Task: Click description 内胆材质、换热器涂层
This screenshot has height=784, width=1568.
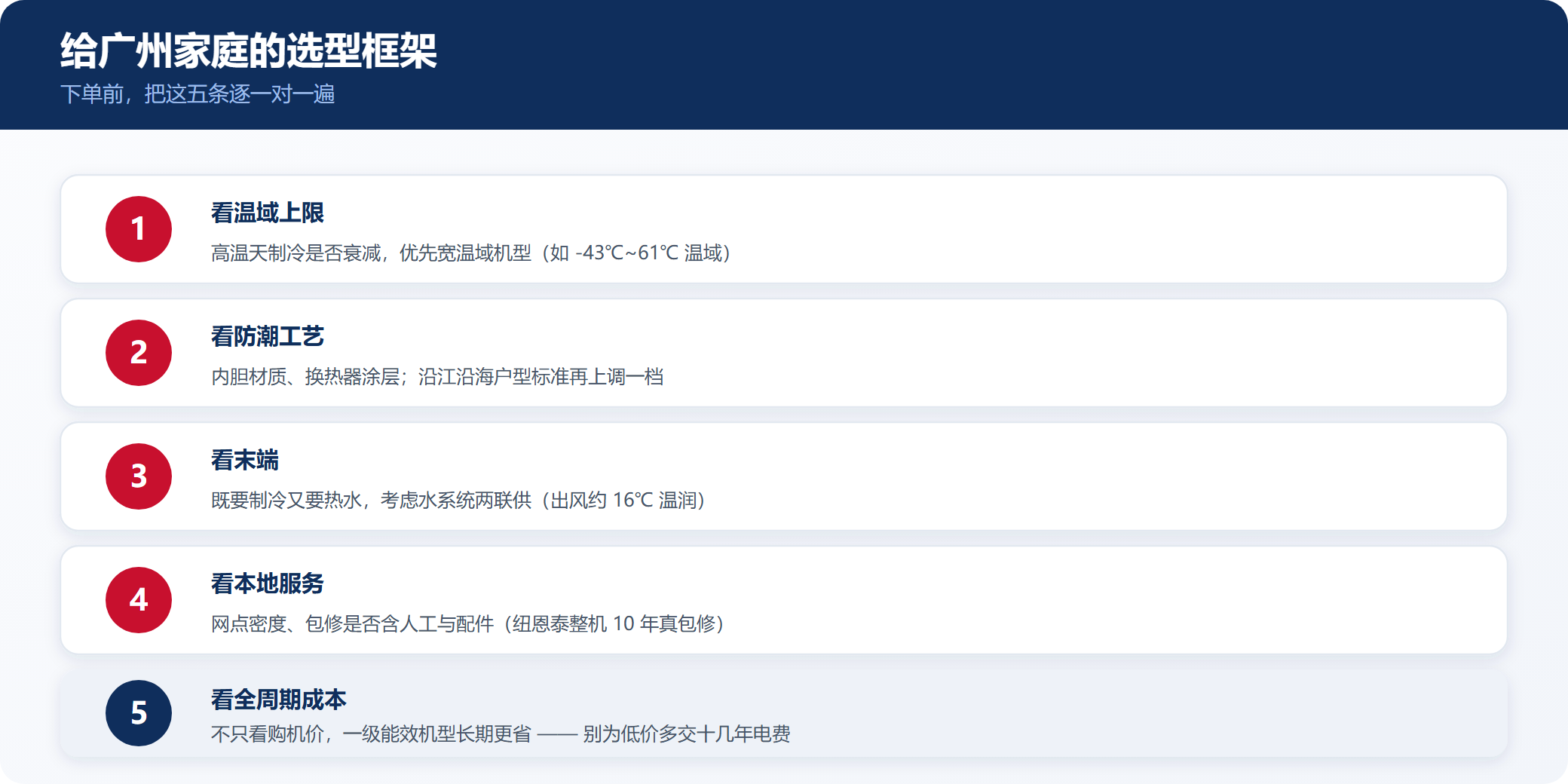Action: point(437,376)
